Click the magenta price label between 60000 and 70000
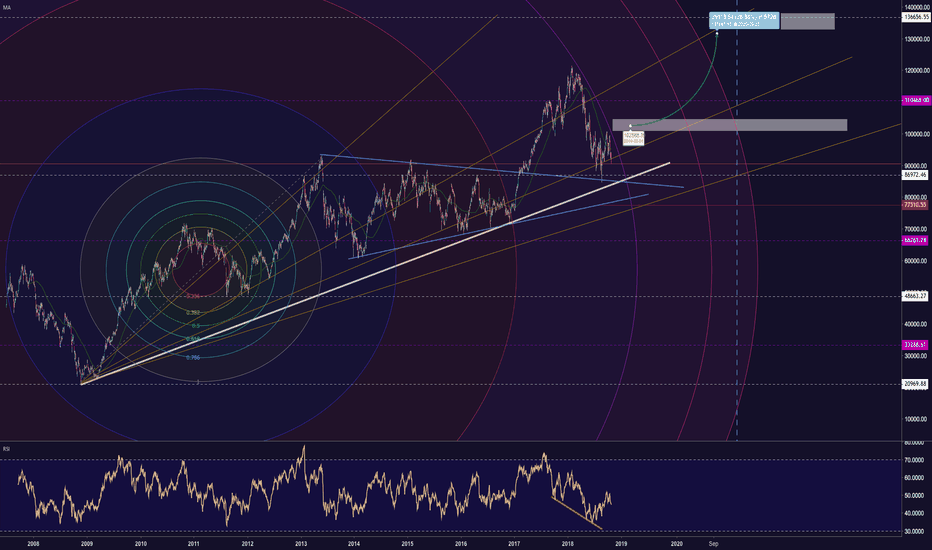Screen dimensions: 932x550 pyautogui.click(x=915, y=240)
